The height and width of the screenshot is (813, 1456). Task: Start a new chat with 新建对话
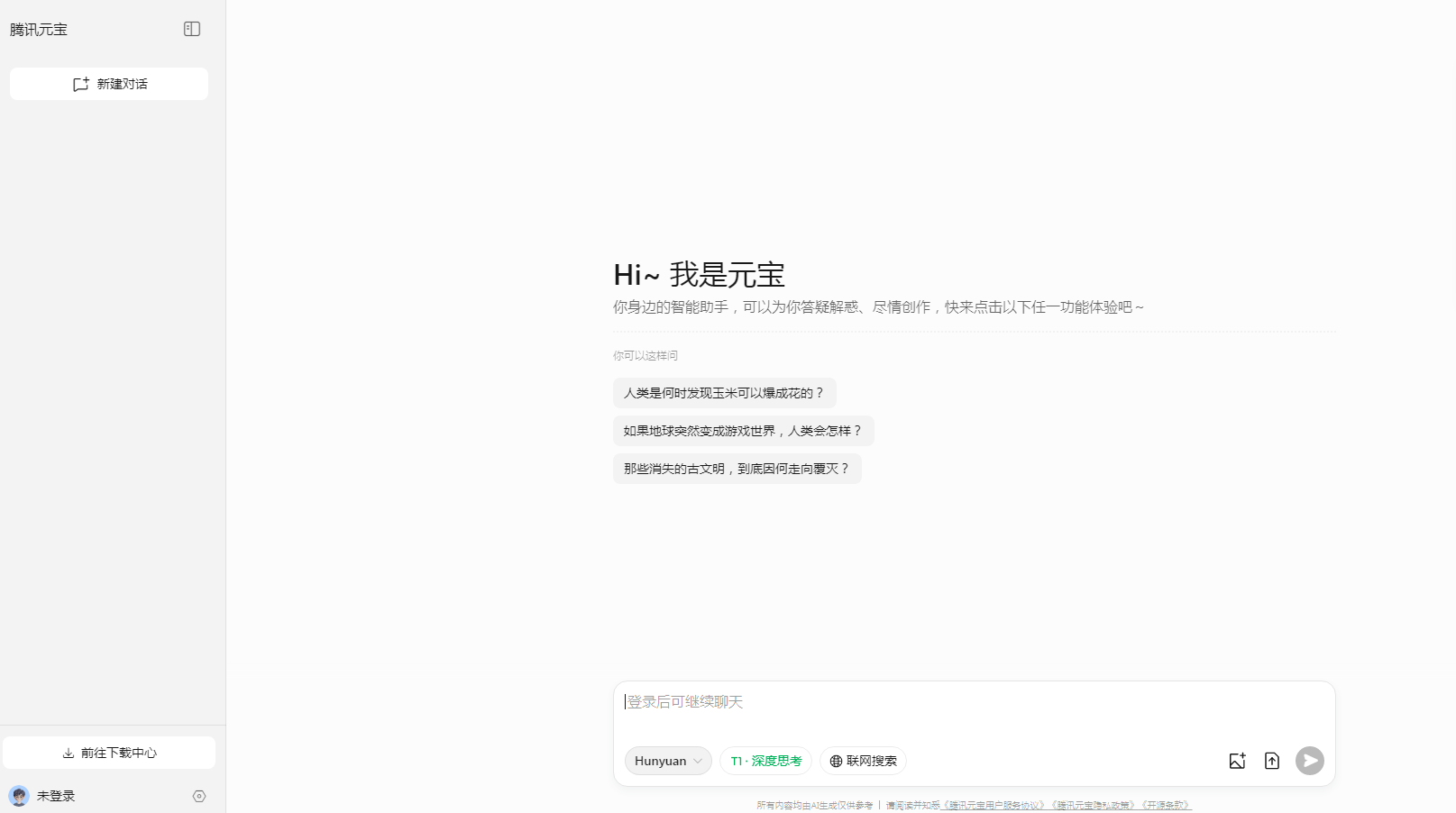pyautogui.click(x=108, y=83)
